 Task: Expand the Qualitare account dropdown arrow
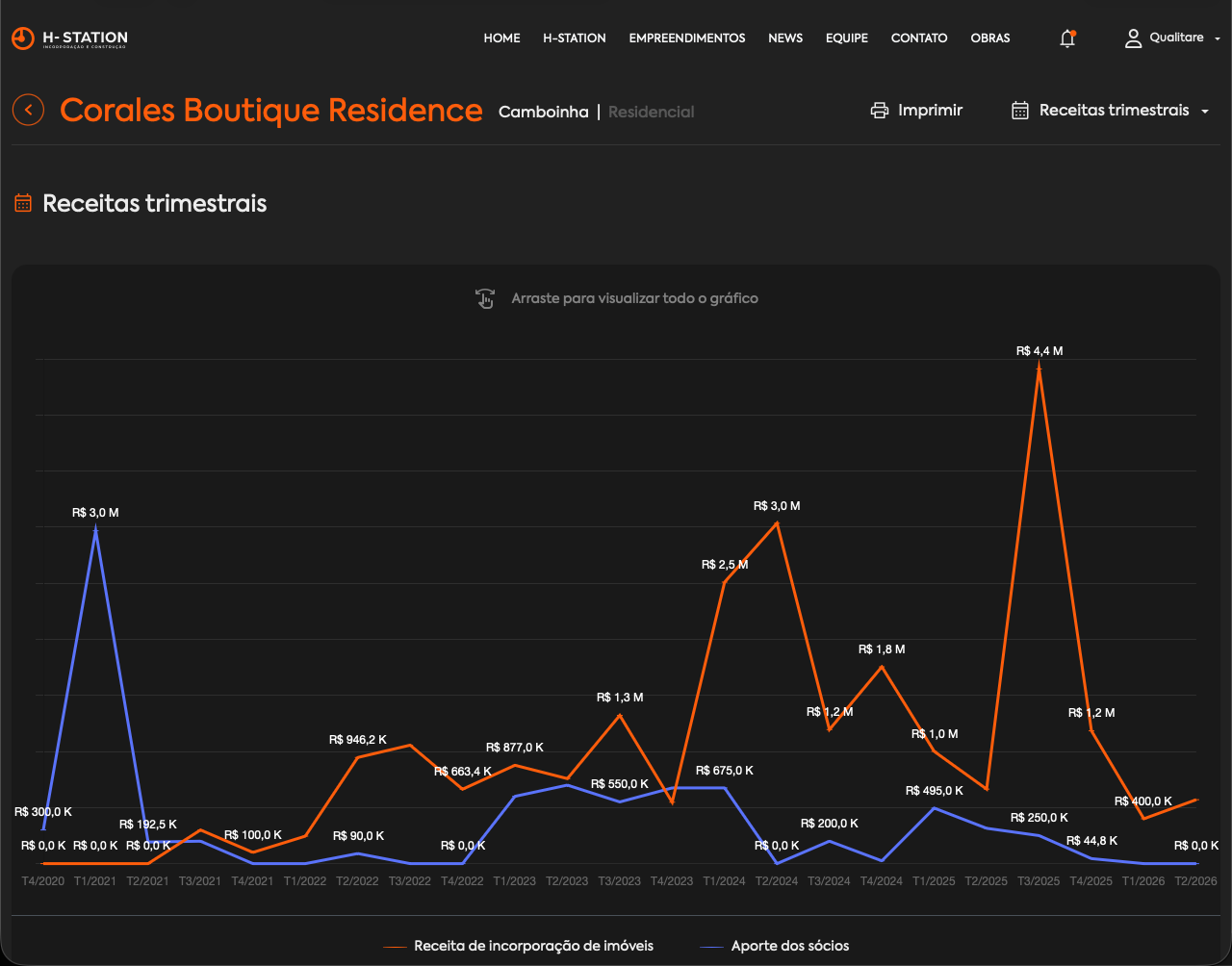tap(1218, 38)
